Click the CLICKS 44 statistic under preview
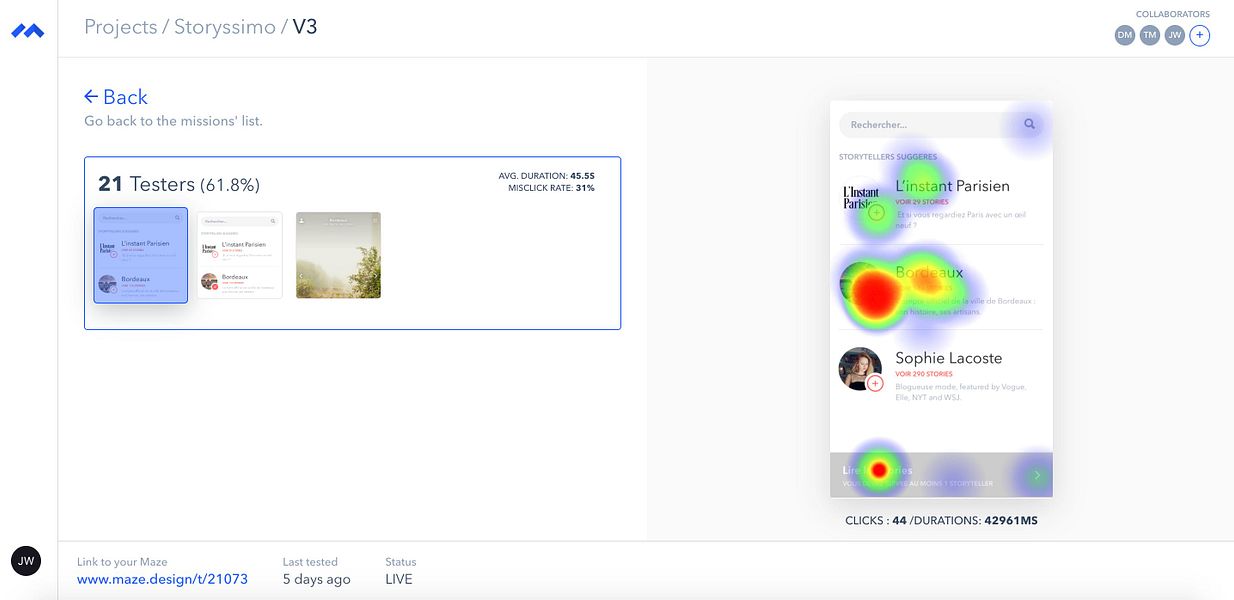1234x600 pixels. 875,520
